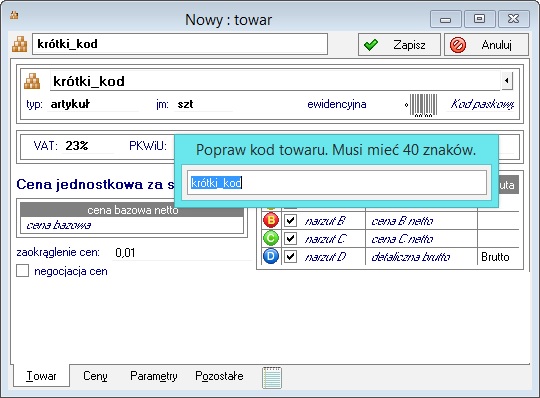Switch to the Ceny tab
Viewport: 540px width, 398px height.
coord(95,376)
